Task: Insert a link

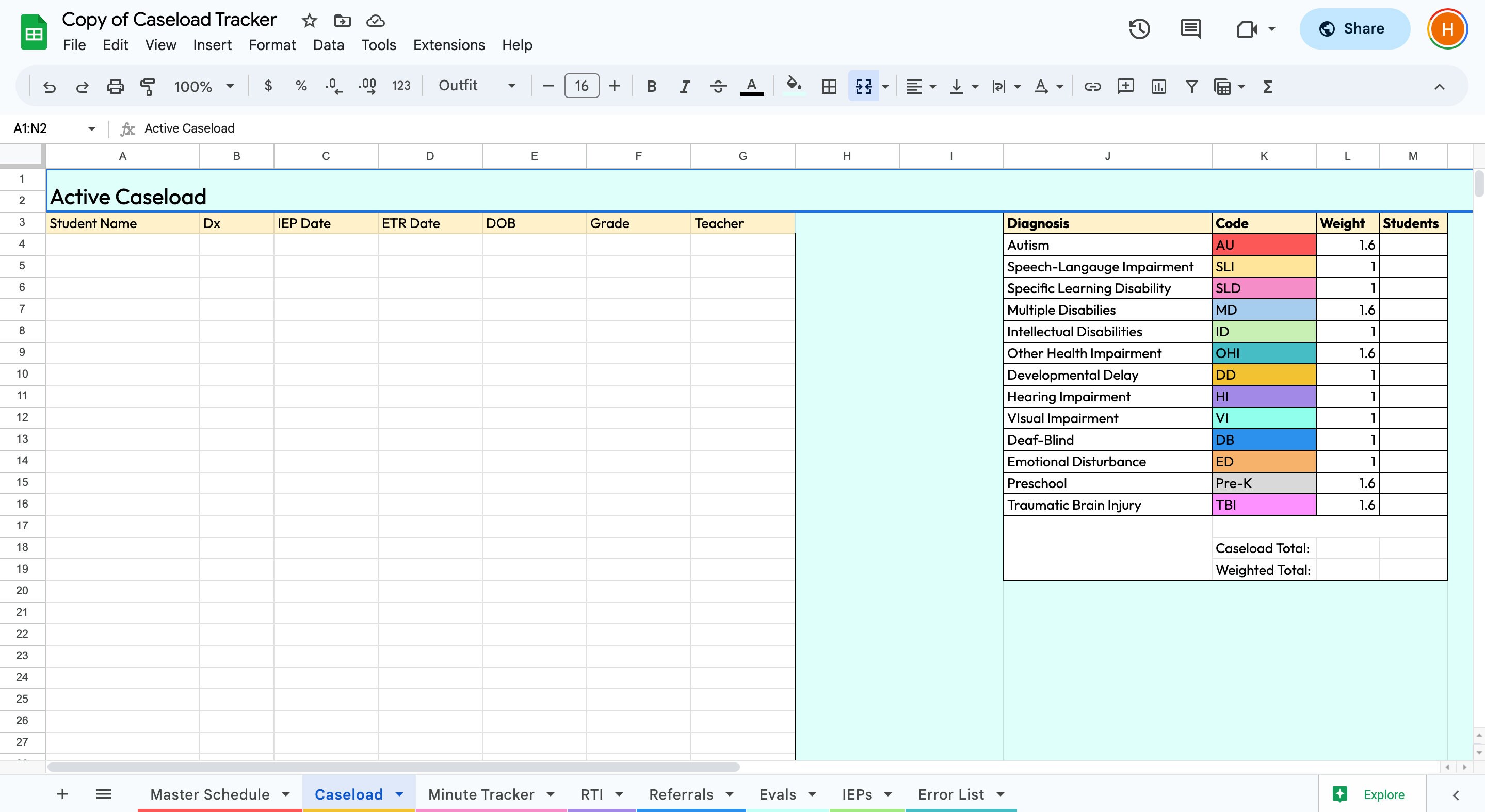Action: (x=1092, y=87)
